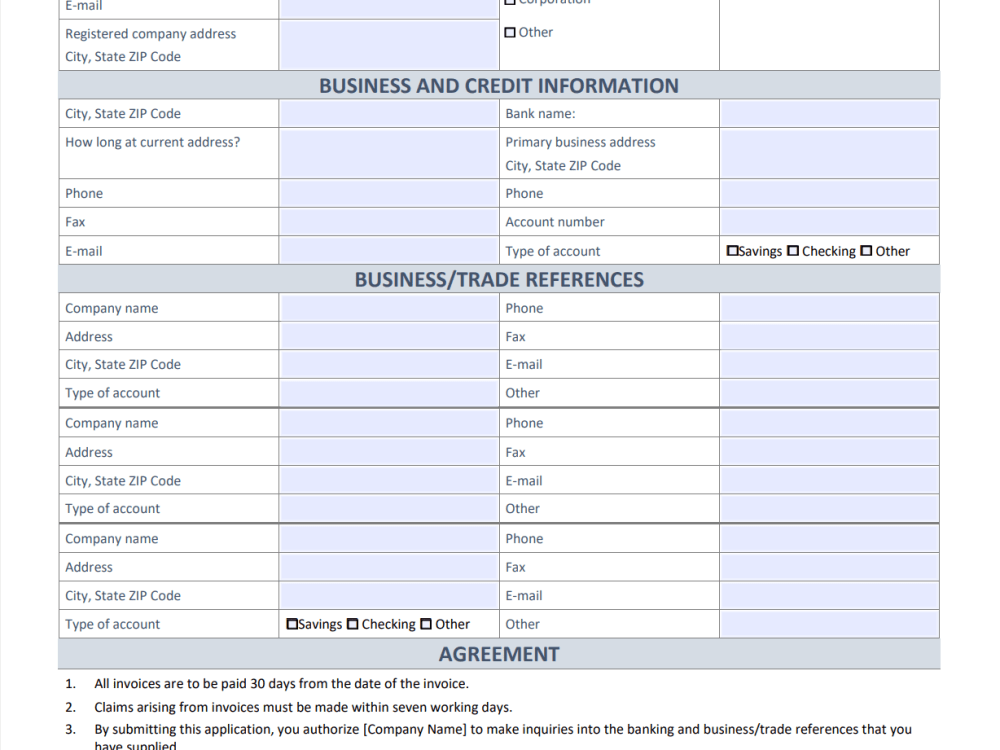Viewport: 1000px width, 750px height.
Task: Check the Other business type checkbox
Action: pos(510,33)
